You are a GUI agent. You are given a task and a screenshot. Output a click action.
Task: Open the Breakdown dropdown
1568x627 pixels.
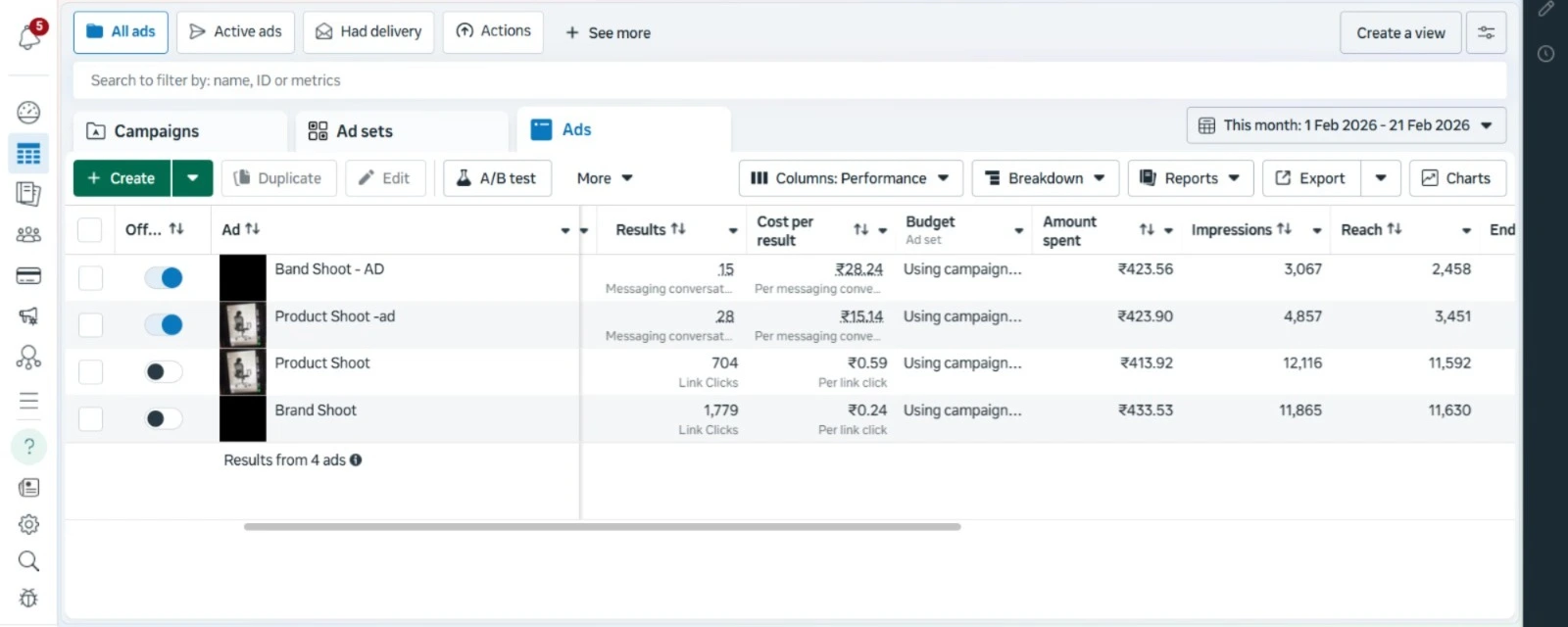pyautogui.click(x=1045, y=178)
